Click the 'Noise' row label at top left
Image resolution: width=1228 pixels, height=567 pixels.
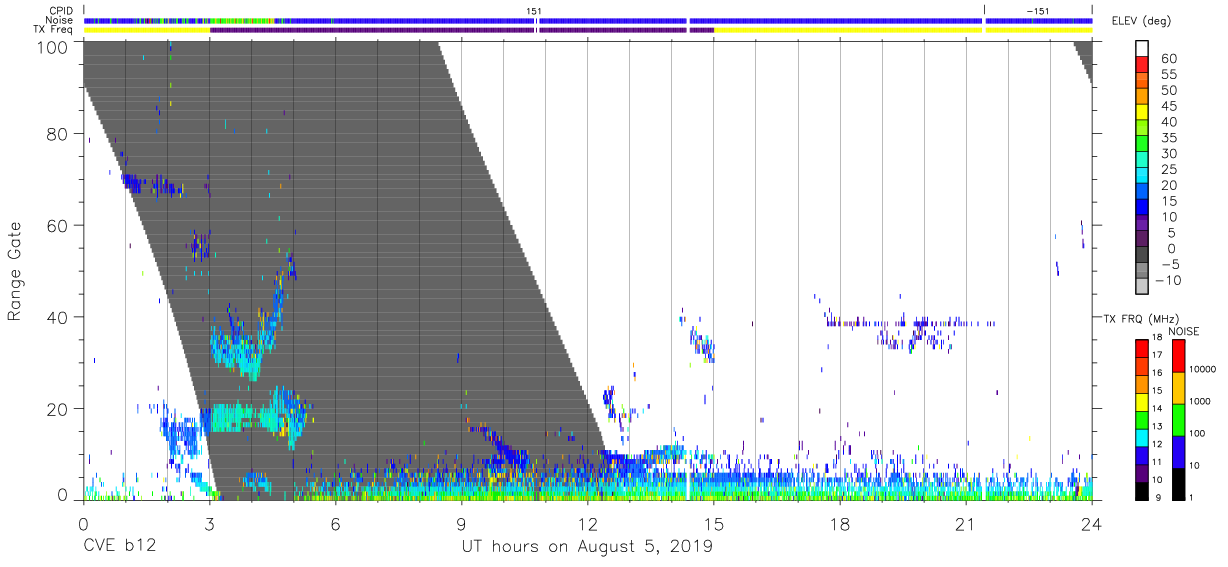(61, 20)
